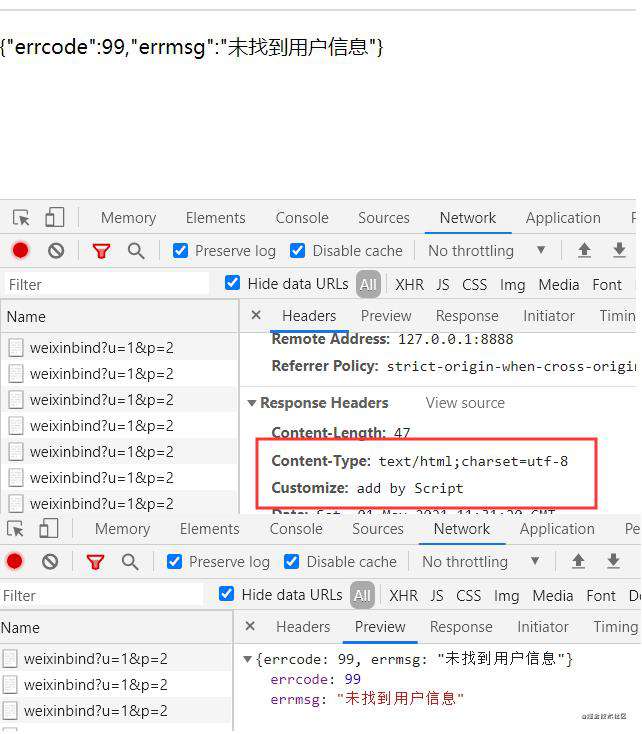Screen dimensions: 642x734
Task: Clear network log in lower DevTools
Action: (x=50, y=562)
